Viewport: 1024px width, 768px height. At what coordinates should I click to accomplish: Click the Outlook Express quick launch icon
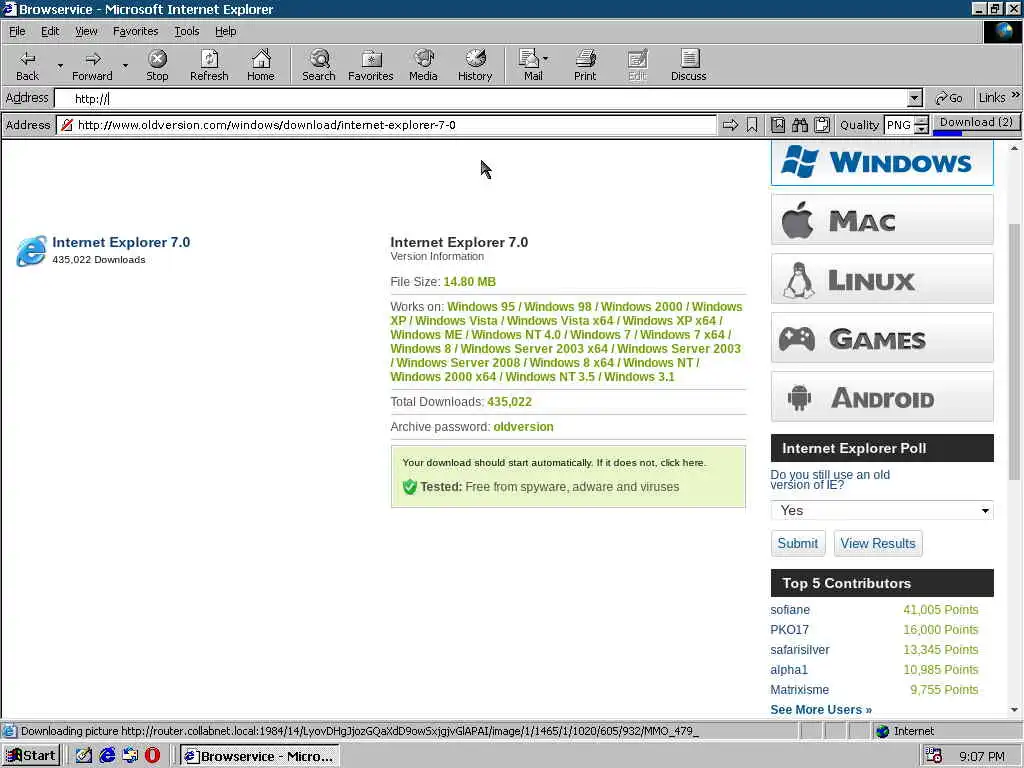point(130,756)
